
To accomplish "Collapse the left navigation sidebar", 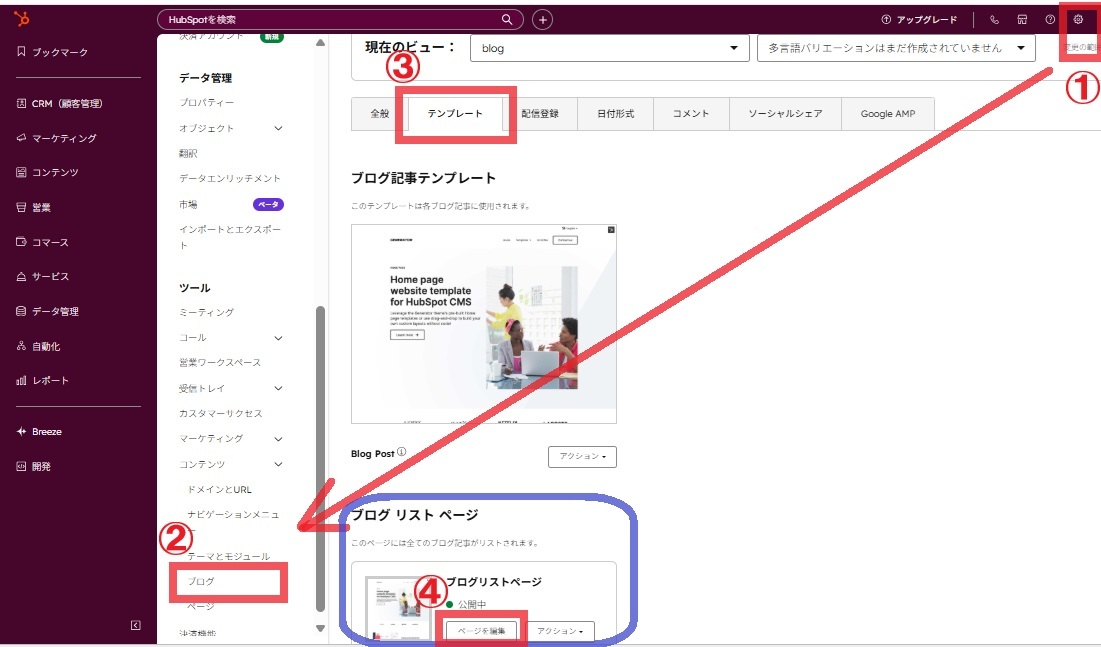I will pyautogui.click(x=136, y=625).
